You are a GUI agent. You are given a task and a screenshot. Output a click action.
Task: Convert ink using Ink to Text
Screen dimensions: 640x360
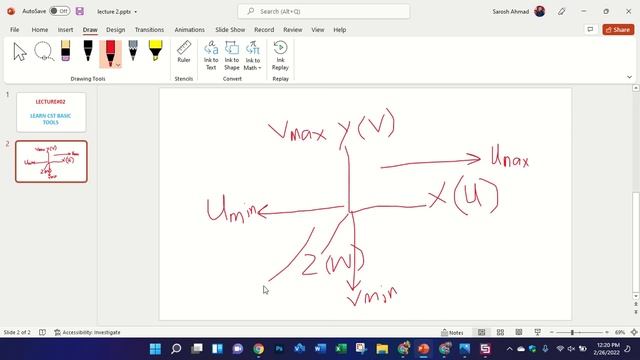[211, 56]
